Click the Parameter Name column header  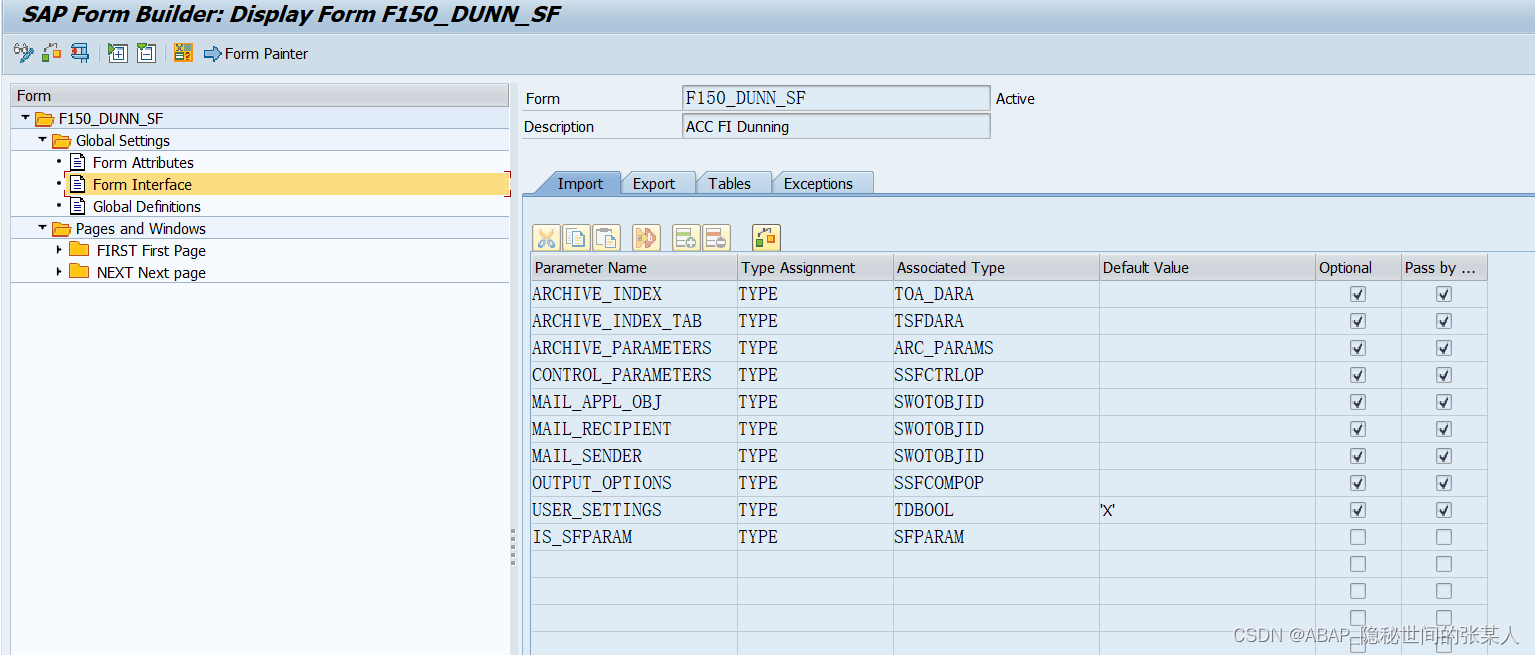pyautogui.click(x=633, y=267)
